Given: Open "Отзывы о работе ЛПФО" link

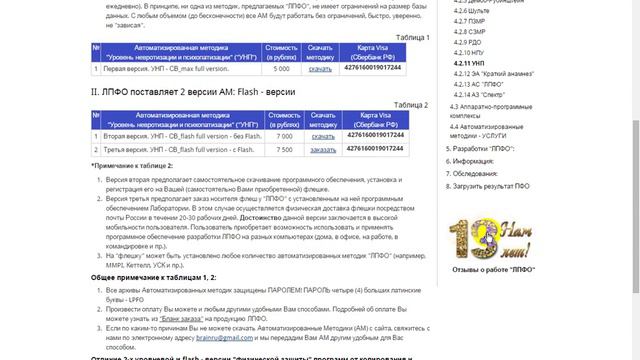Looking at the screenshot, I should click(x=493, y=270).
